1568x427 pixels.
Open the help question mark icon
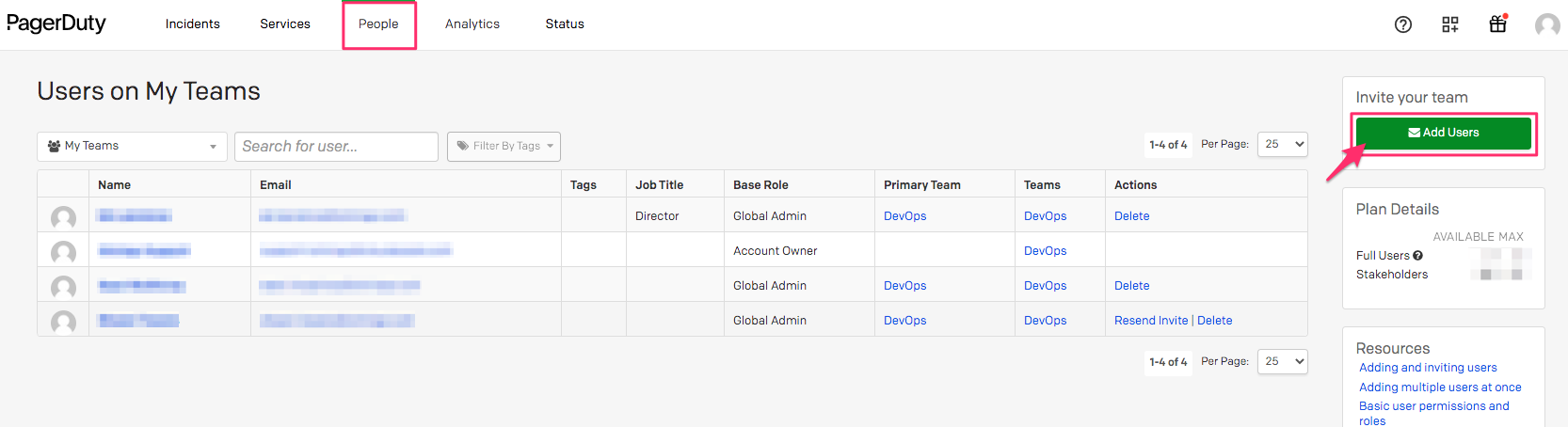(1402, 24)
